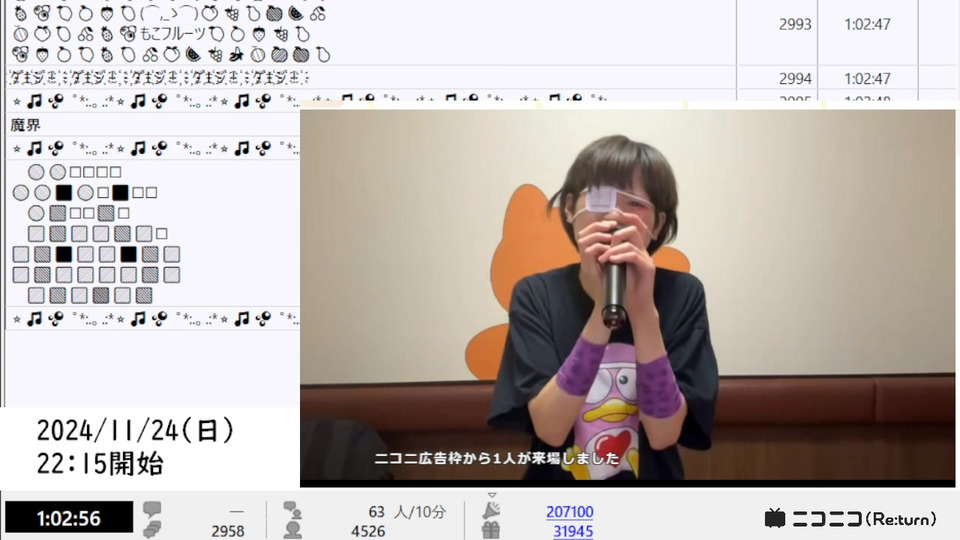Viewport: 960px width, 540px height.
Task: Click the stacked speech bubbles total comments icon
Action: tap(152, 530)
